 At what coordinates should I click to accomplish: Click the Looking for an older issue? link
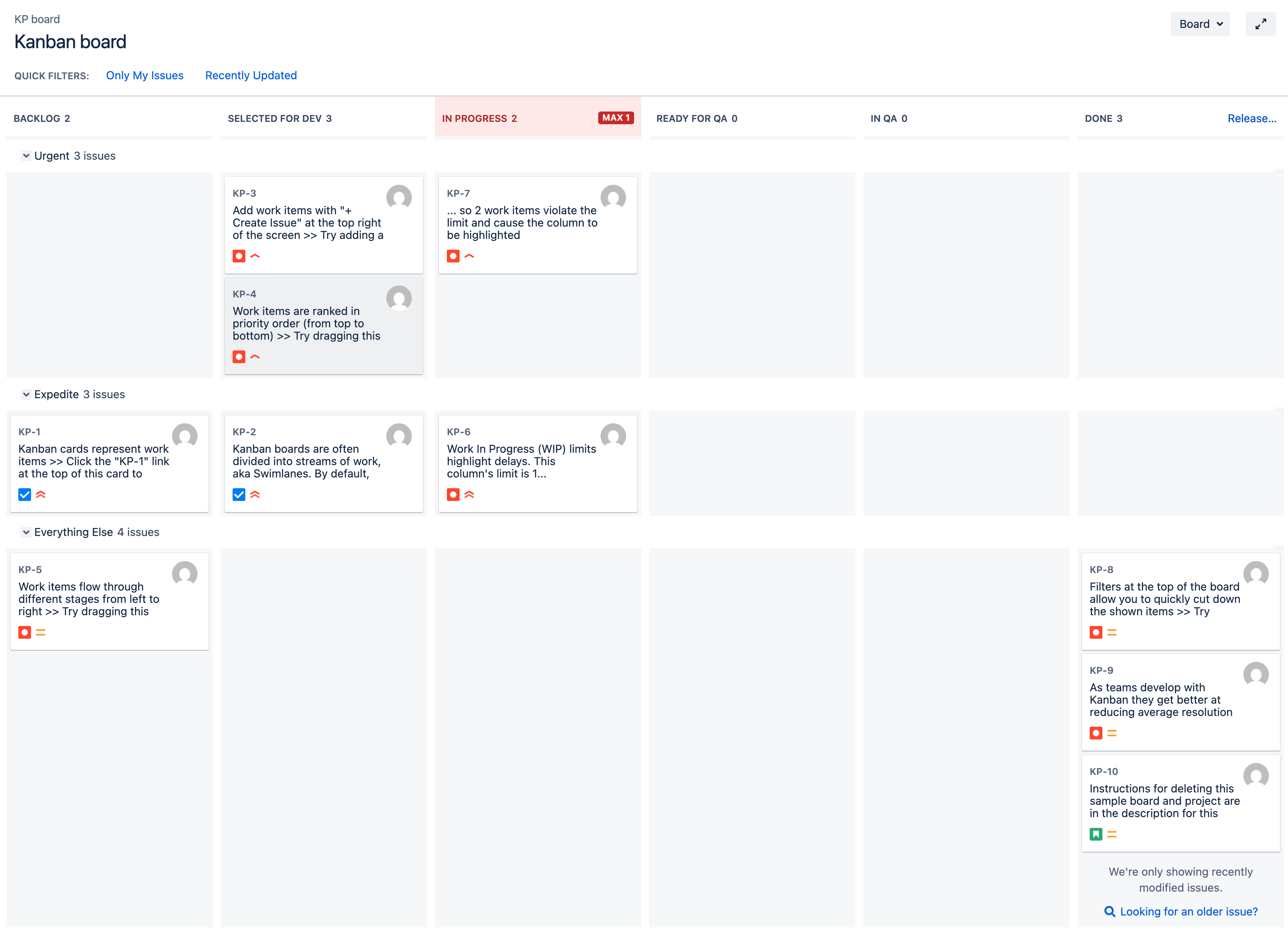tap(1188, 912)
